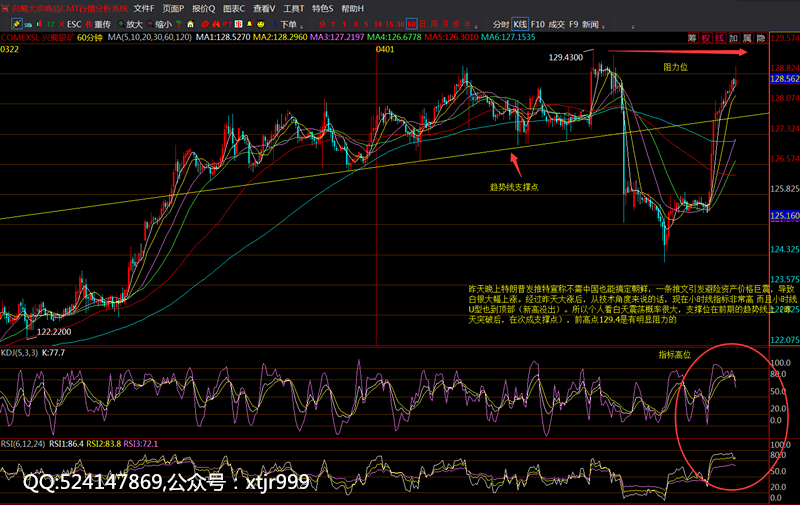This screenshot has height=505, width=800.
Task: Open the 工具T menu
Action: 294,9
